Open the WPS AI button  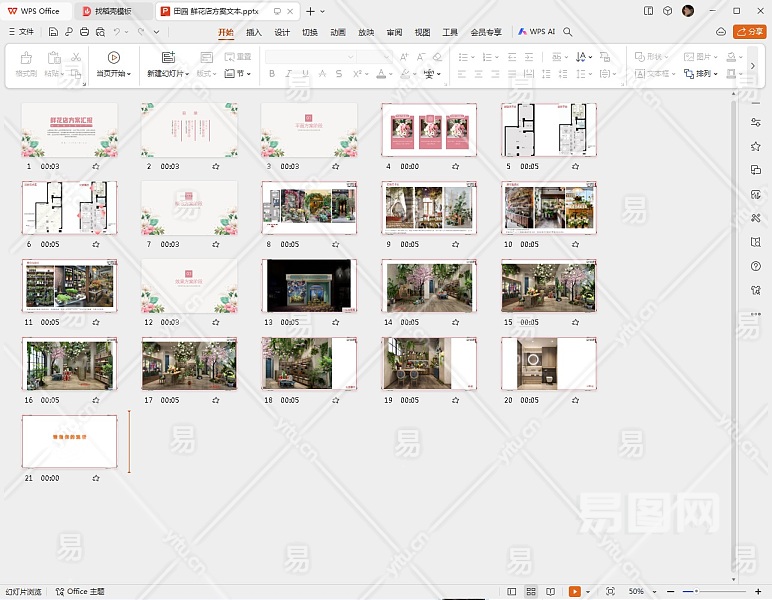tap(537, 32)
